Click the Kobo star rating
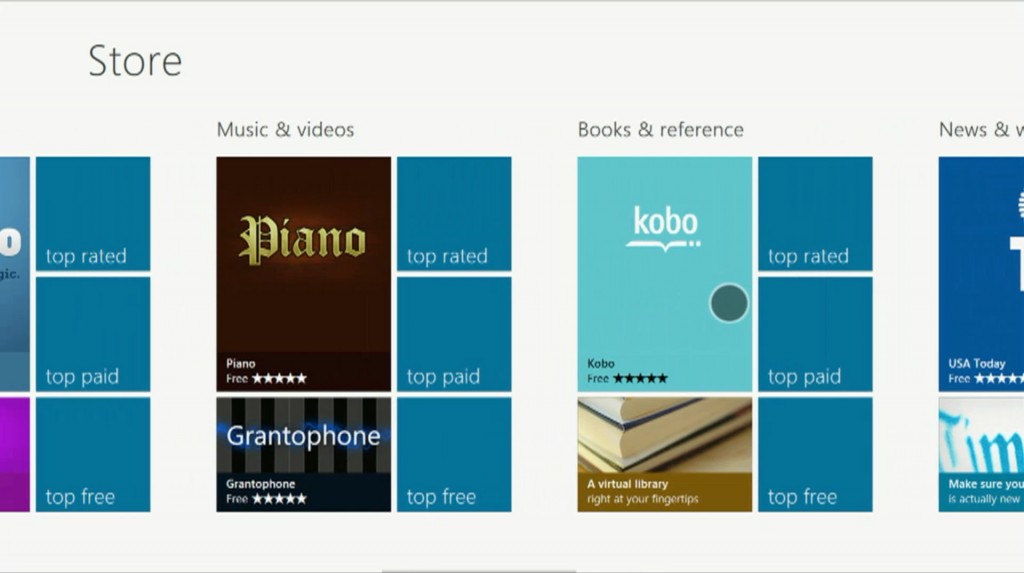This screenshot has width=1024, height=573. (641, 378)
